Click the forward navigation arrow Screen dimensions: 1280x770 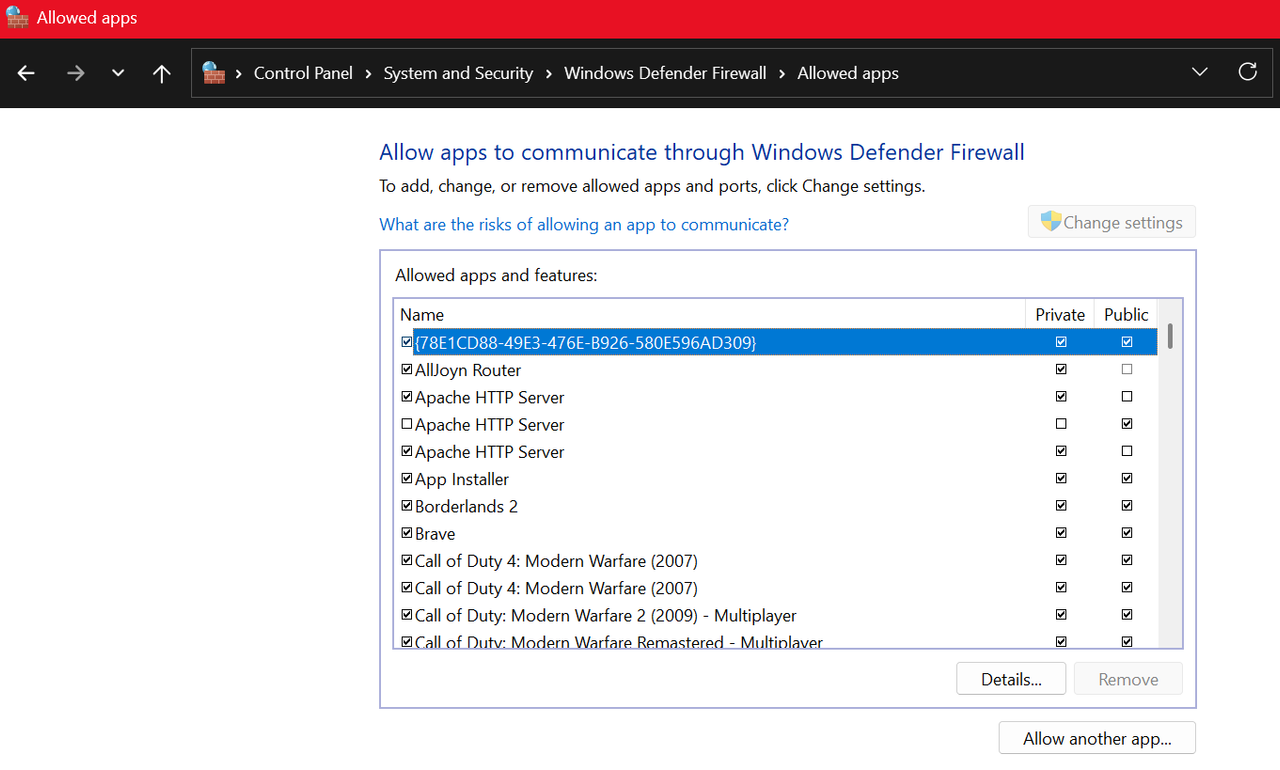coord(75,73)
